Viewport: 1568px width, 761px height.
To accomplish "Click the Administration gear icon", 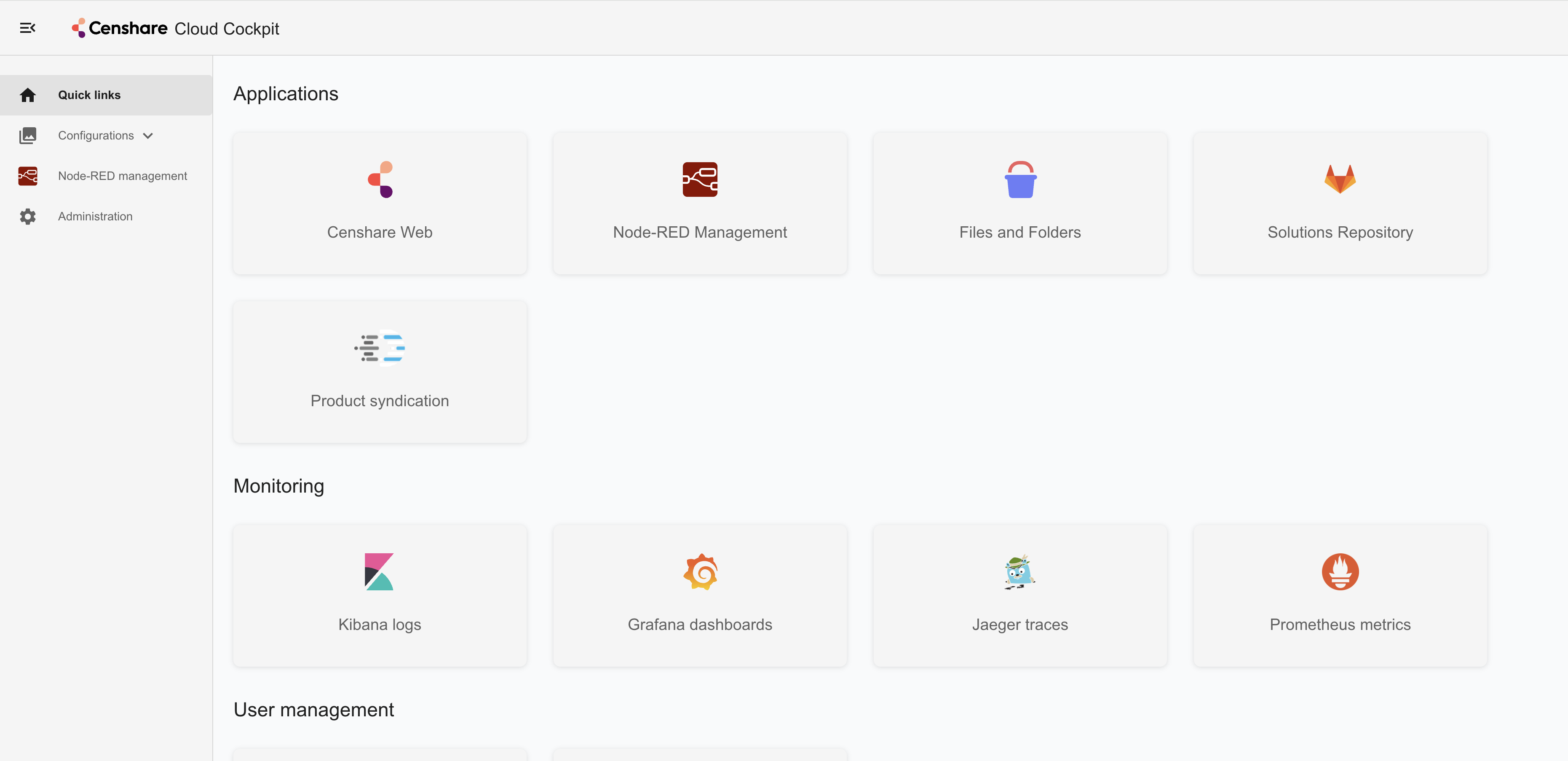I will pos(27,217).
